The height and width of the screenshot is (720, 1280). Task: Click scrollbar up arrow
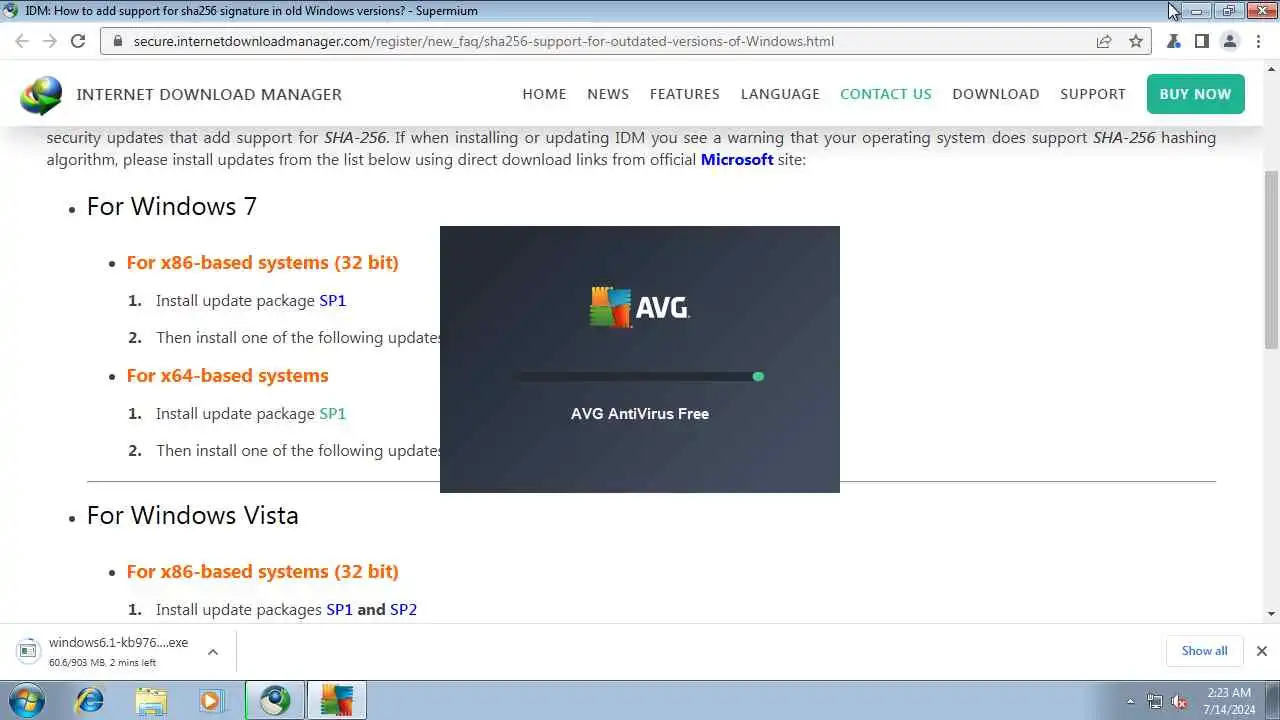coord(1271,69)
